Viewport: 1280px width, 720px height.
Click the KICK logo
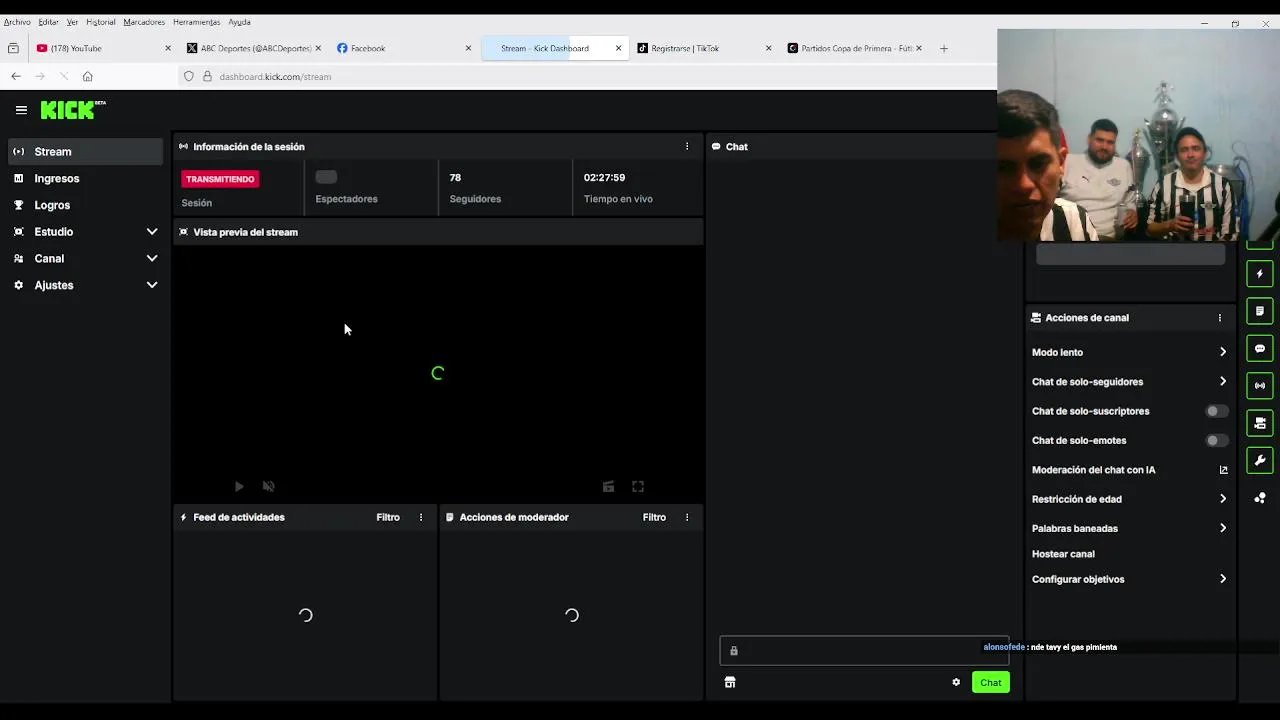tap(73, 110)
